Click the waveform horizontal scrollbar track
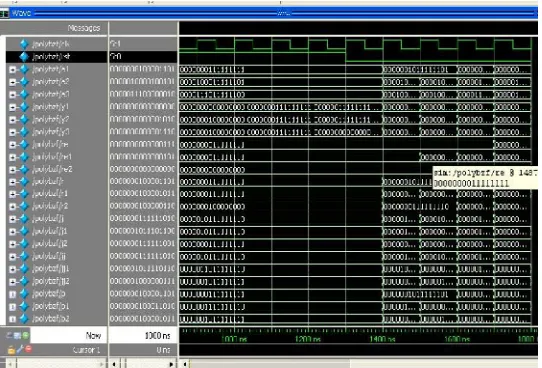Screen dimensions: 542x368 coord(363,364)
